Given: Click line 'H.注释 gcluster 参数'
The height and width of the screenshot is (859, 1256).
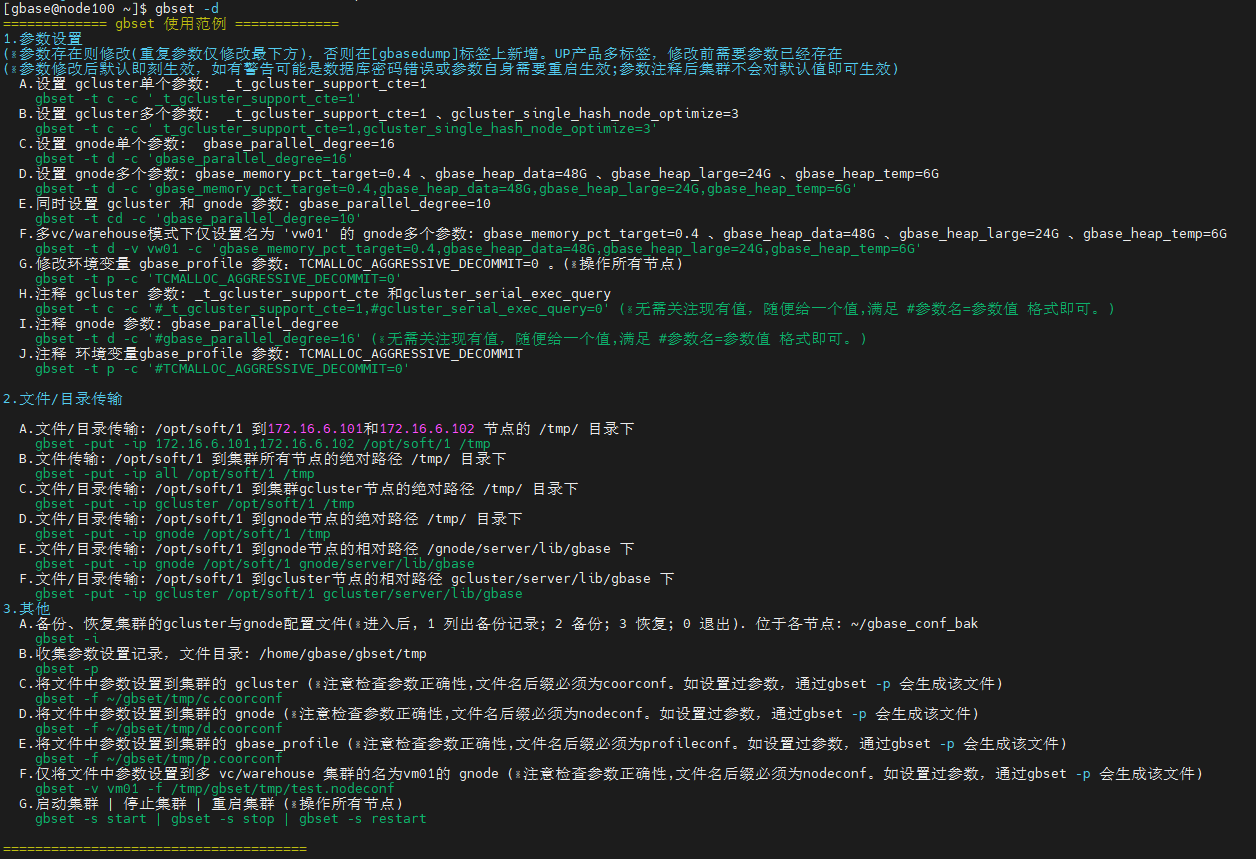Looking at the screenshot, I should (x=315, y=293).
